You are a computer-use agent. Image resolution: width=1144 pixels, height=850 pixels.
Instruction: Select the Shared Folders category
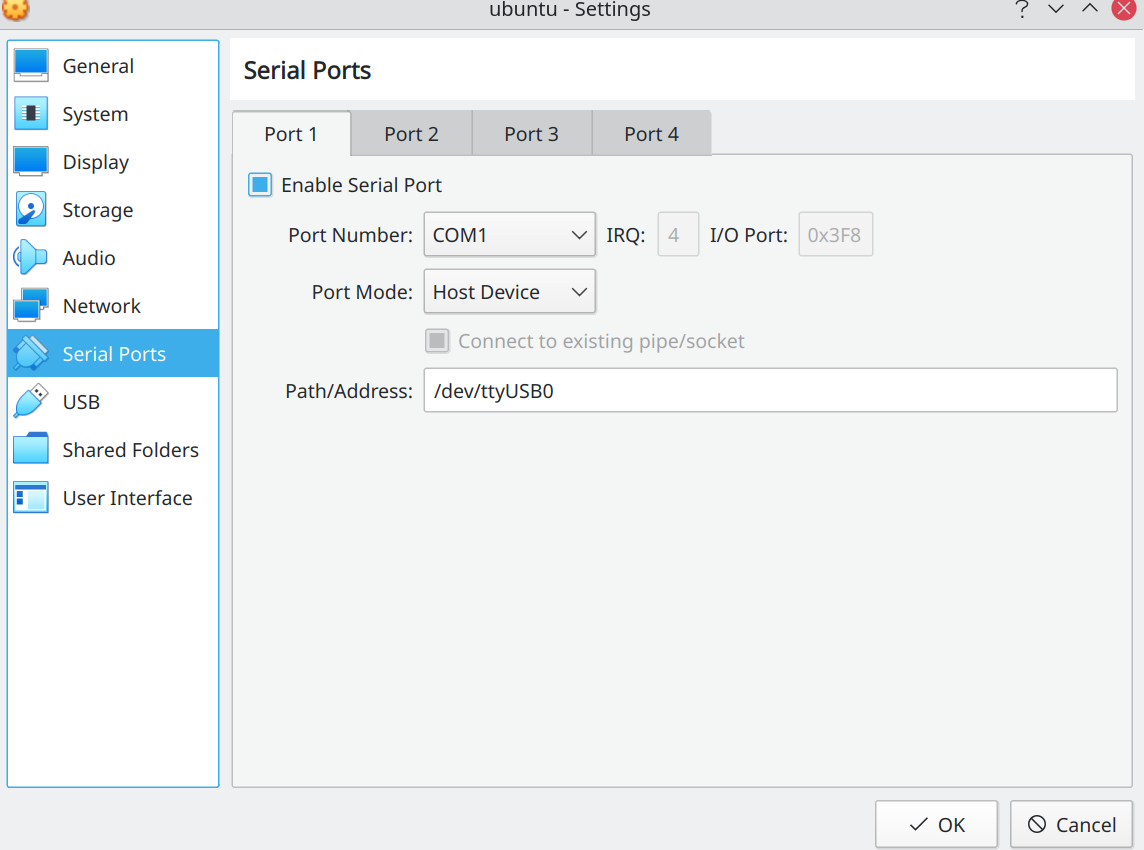coord(113,449)
